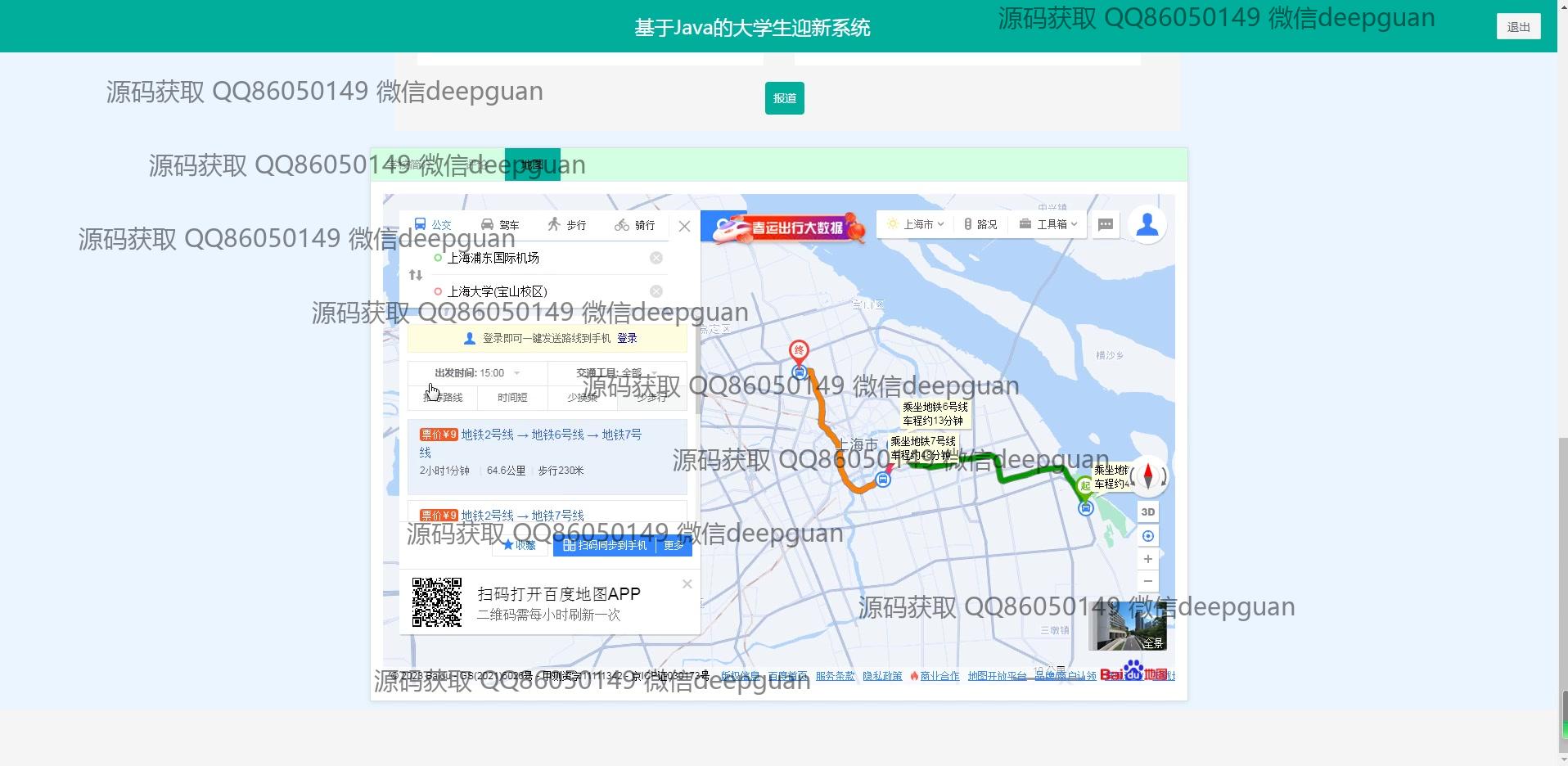Click the 报道 check-in button

(x=785, y=98)
